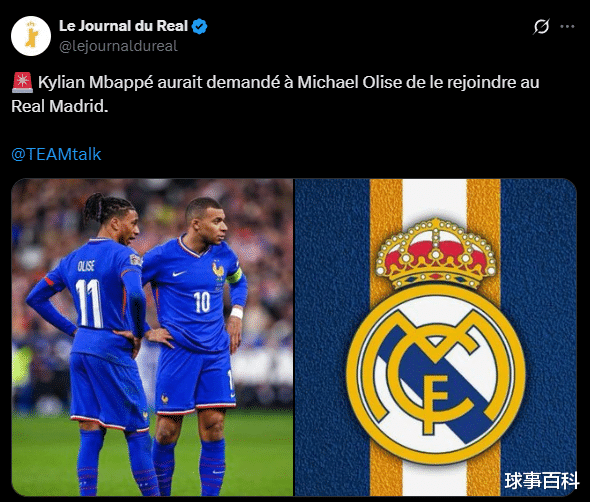Click the red siren emoji in tweet
This screenshot has height=502, width=590.
click(x=23, y=82)
